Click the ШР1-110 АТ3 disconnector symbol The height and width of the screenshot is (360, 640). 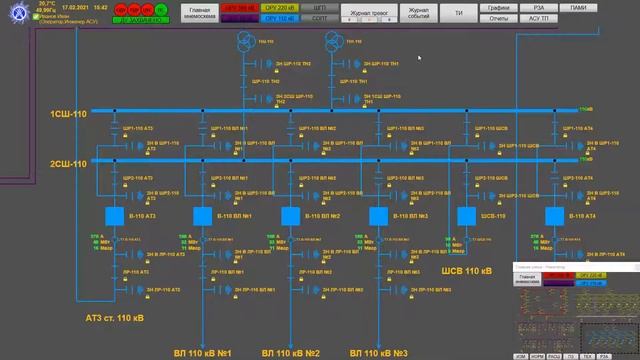[x=115, y=129]
